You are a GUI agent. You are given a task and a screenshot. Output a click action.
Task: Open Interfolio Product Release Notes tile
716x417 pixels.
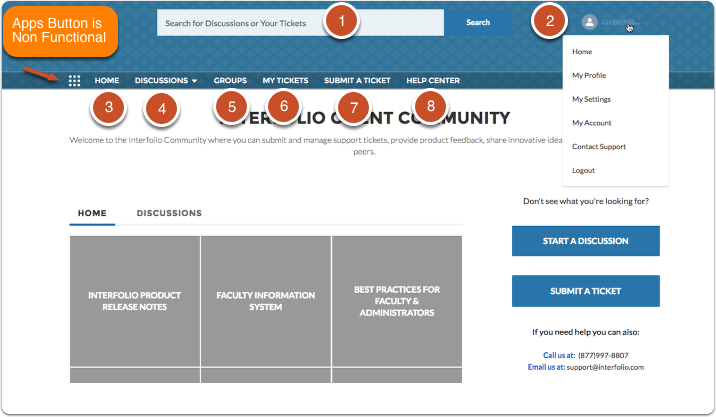point(135,301)
